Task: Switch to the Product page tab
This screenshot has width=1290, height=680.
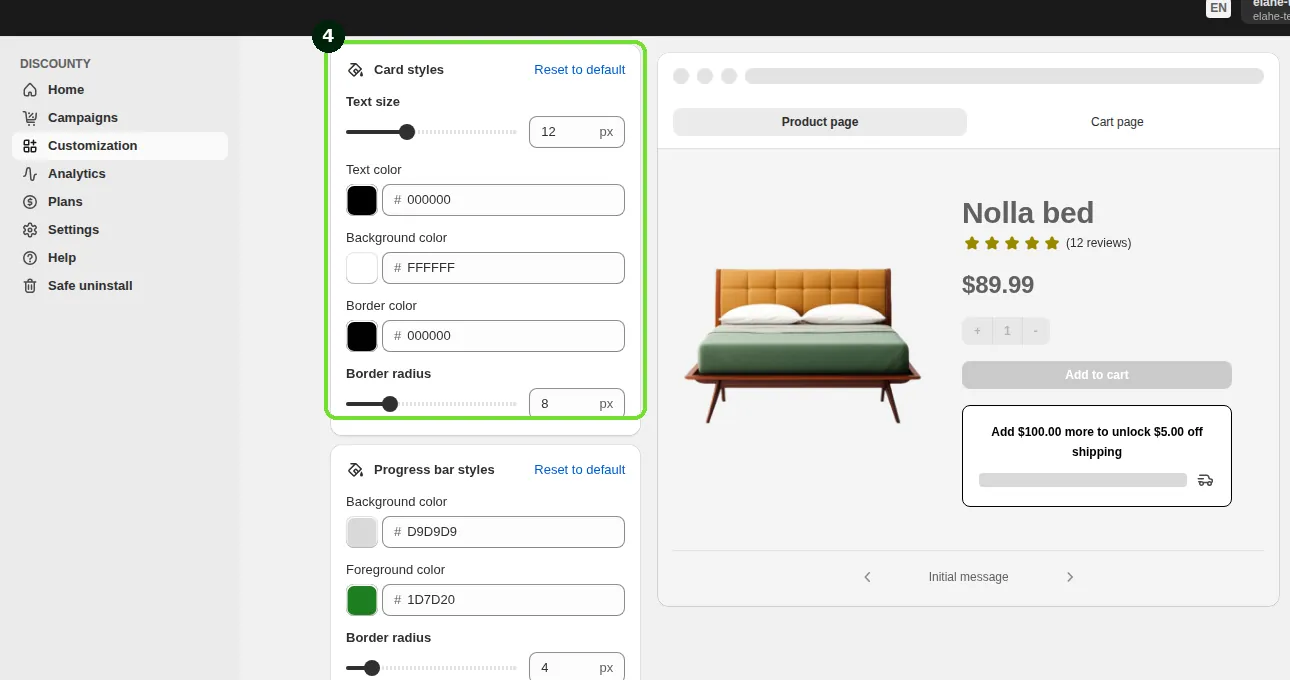Action: click(x=820, y=122)
